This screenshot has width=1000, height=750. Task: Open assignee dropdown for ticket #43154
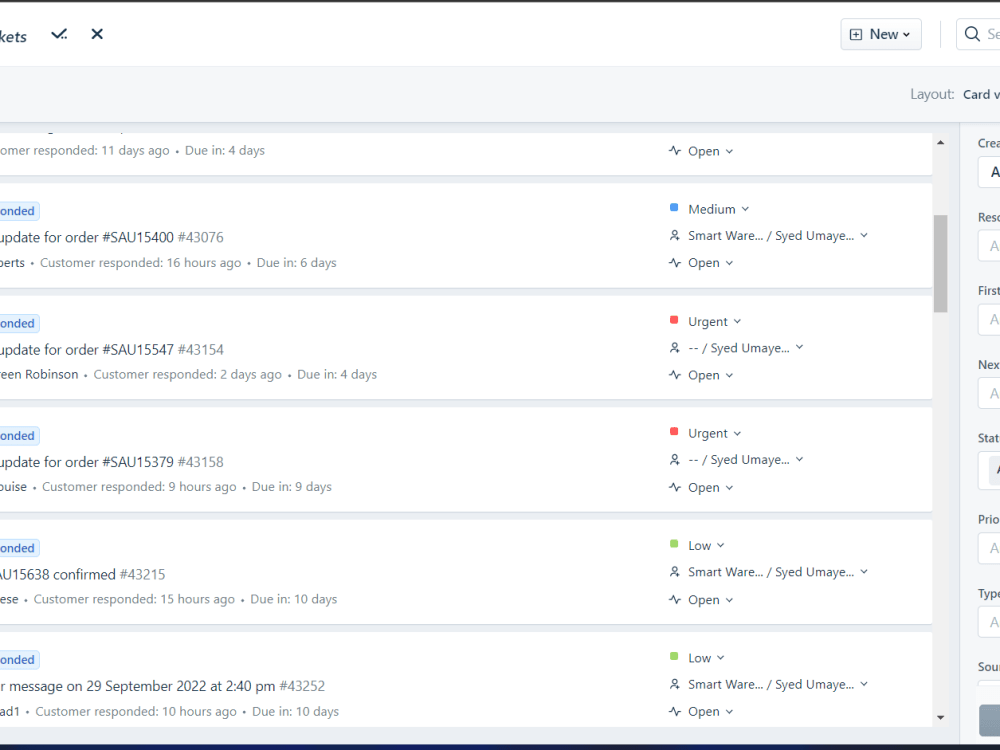coord(746,348)
